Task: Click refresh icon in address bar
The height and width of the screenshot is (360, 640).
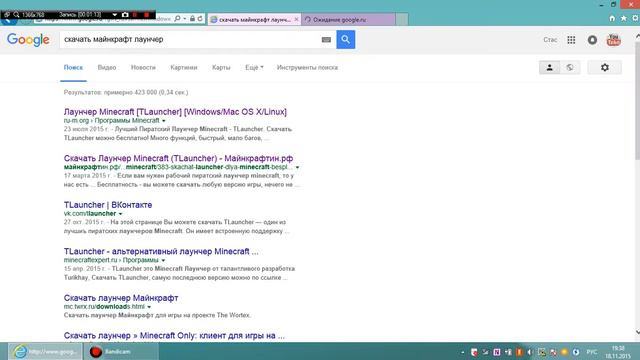Action: [200, 19]
